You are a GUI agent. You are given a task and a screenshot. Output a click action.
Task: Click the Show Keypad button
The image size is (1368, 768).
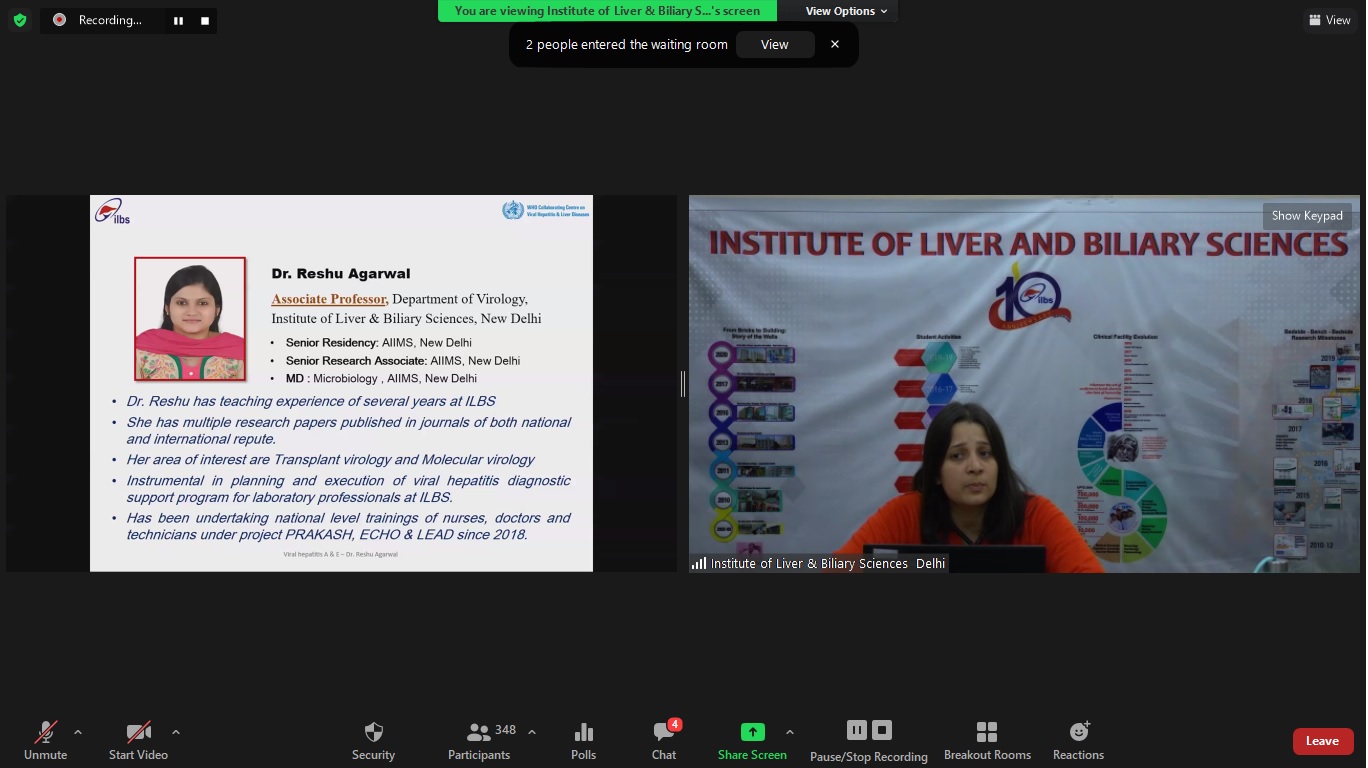click(1306, 216)
